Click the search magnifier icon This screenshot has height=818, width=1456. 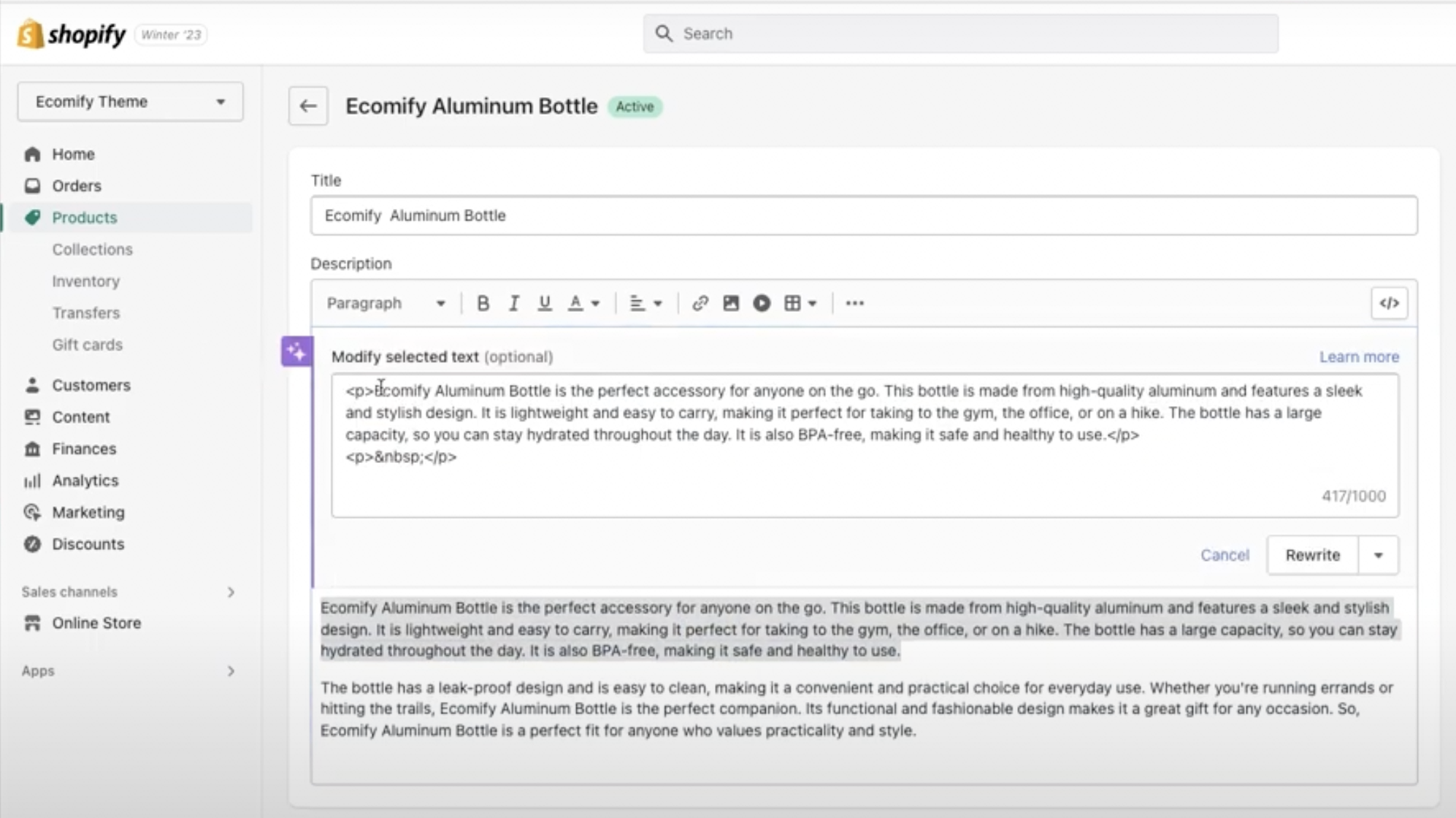click(x=663, y=34)
